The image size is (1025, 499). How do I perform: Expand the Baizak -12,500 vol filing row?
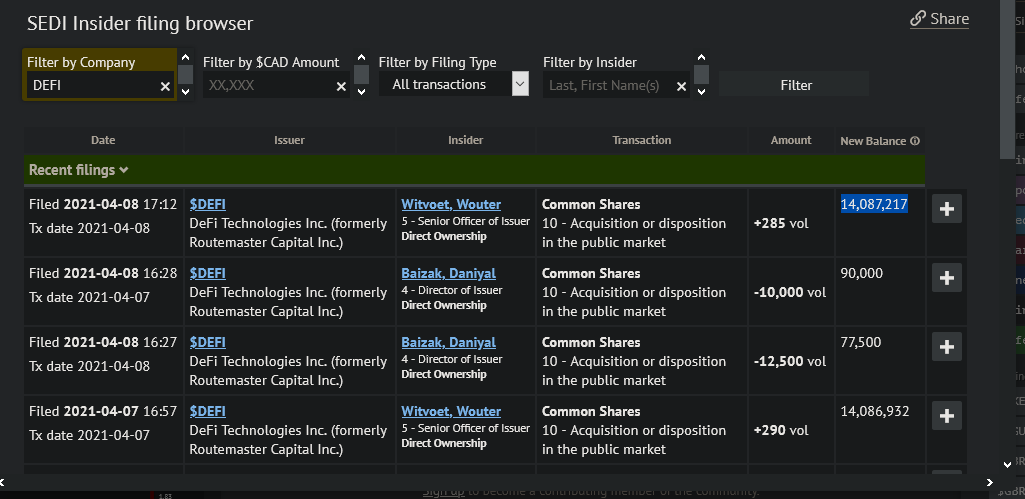point(947,347)
